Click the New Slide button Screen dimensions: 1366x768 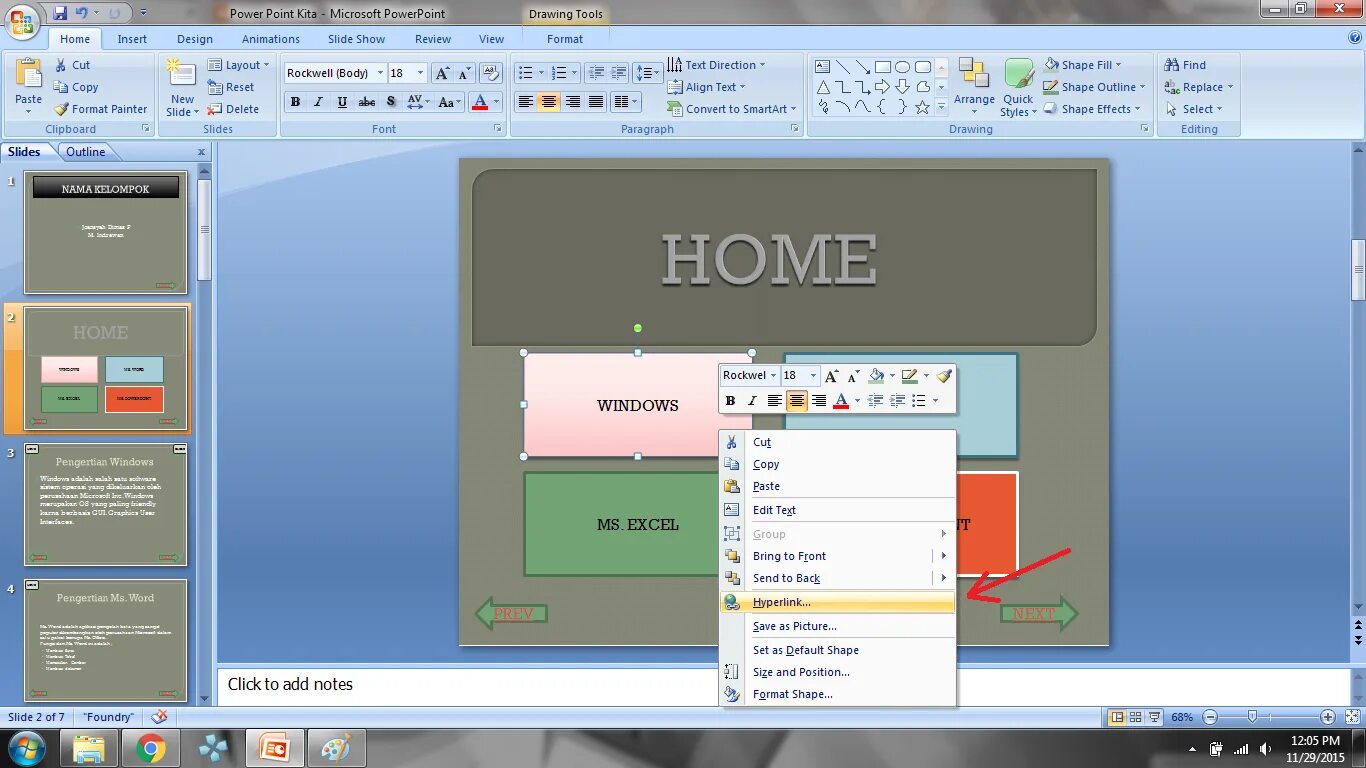[182, 88]
